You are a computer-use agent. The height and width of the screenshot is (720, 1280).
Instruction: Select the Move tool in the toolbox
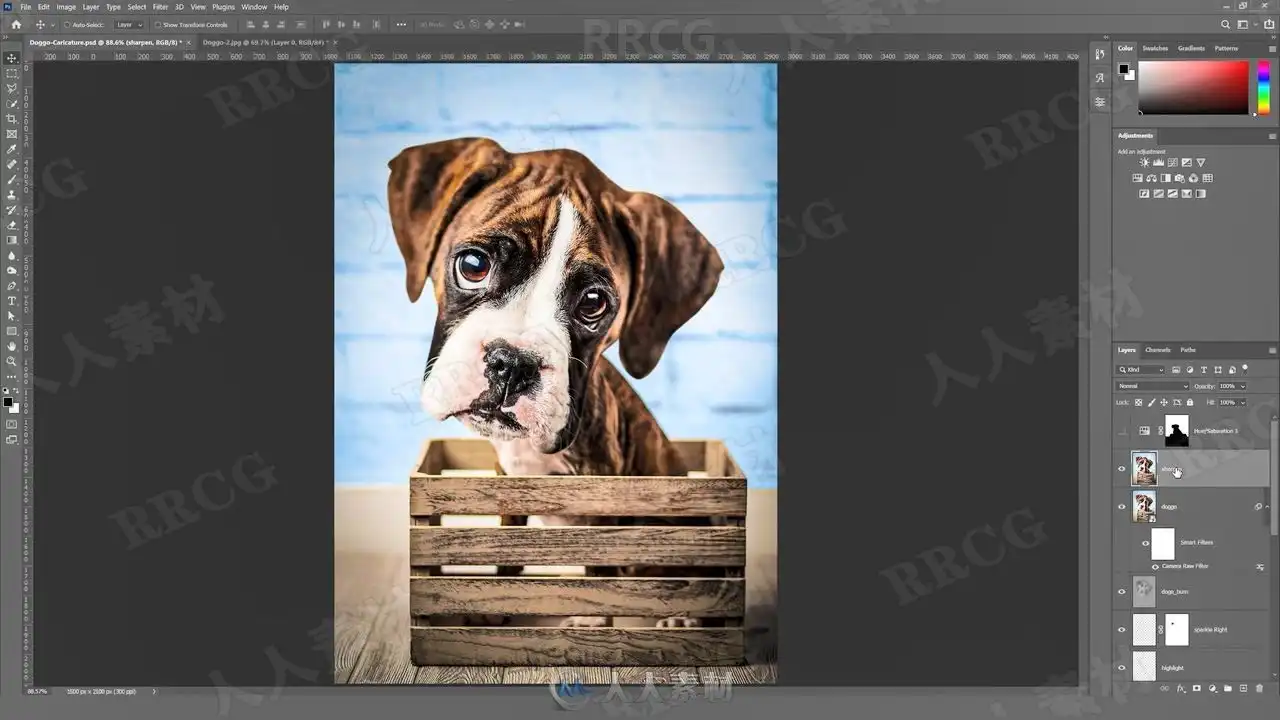tap(12, 58)
